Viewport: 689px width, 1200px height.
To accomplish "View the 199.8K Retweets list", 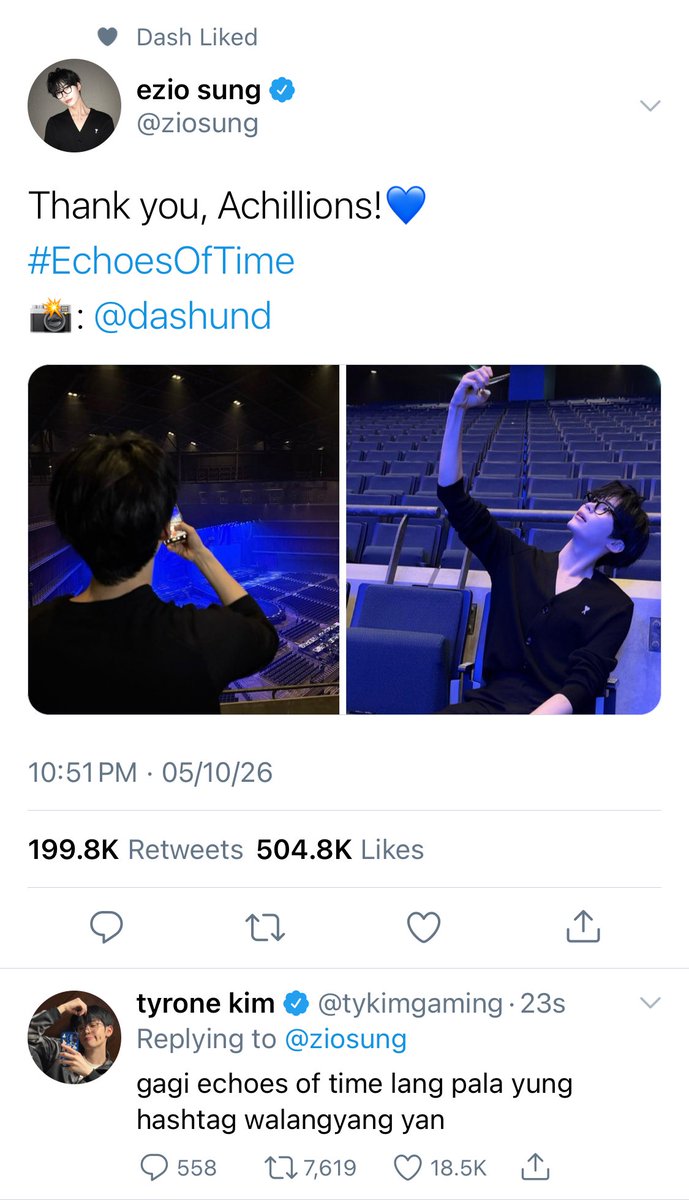I will tap(136, 850).
